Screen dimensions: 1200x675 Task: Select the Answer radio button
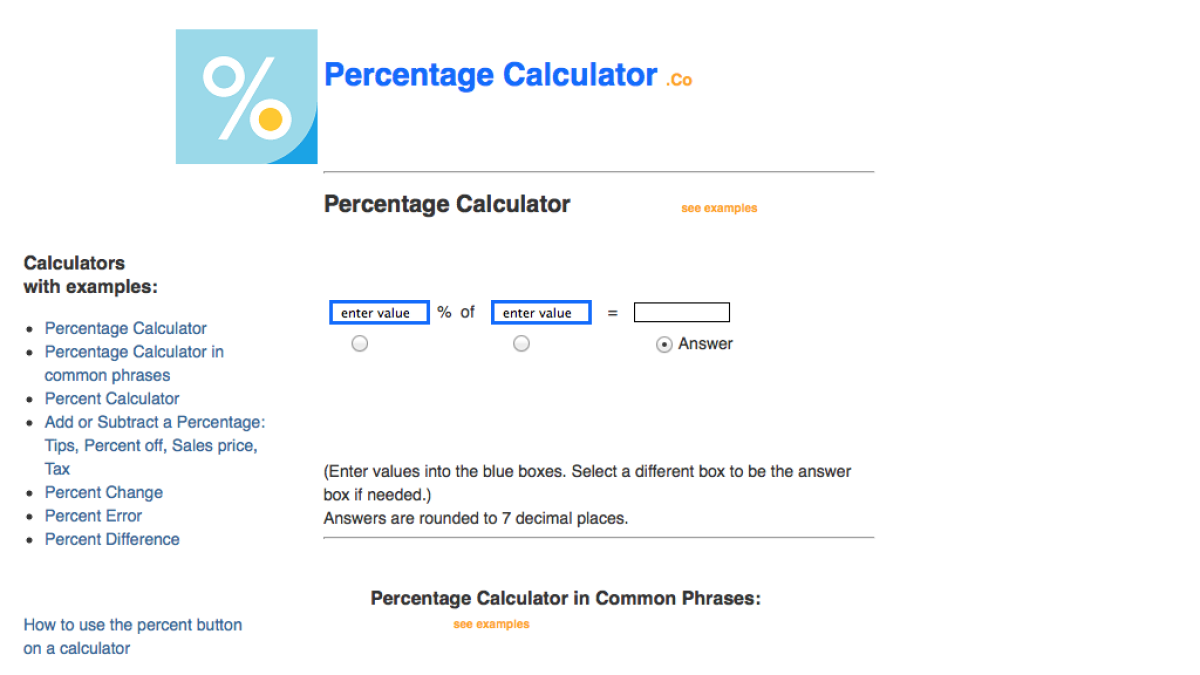pos(664,344)
